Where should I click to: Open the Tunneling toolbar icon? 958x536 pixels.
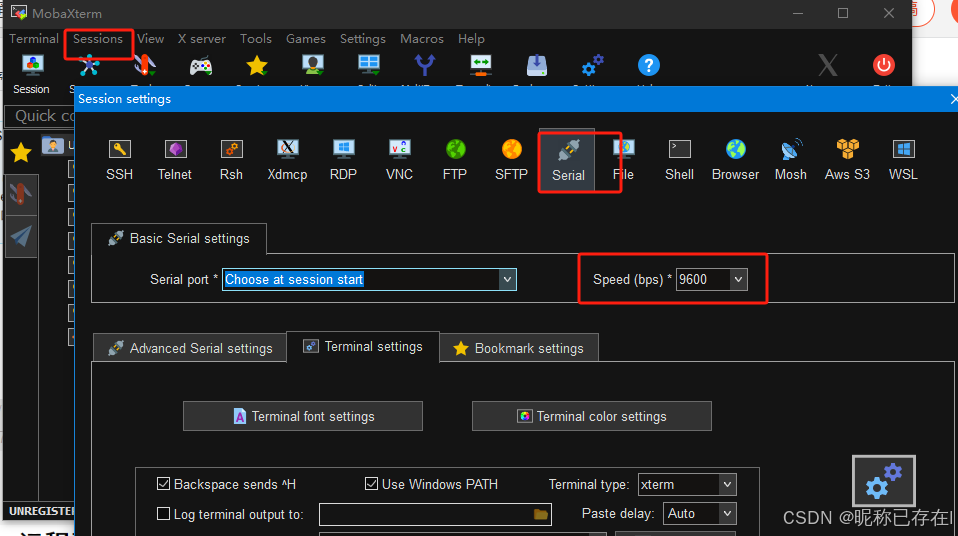[481, 64]
